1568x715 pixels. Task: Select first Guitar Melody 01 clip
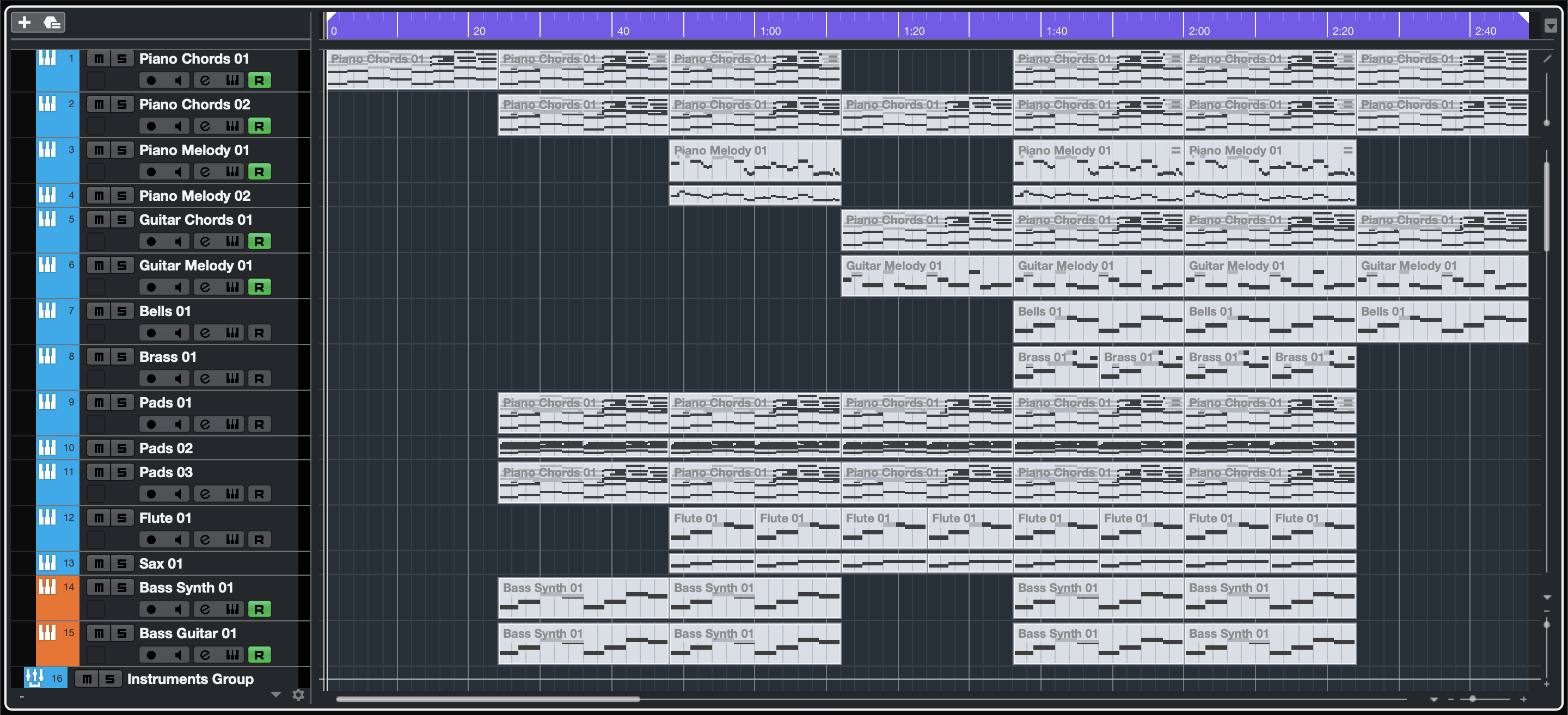tap(927, 276)
